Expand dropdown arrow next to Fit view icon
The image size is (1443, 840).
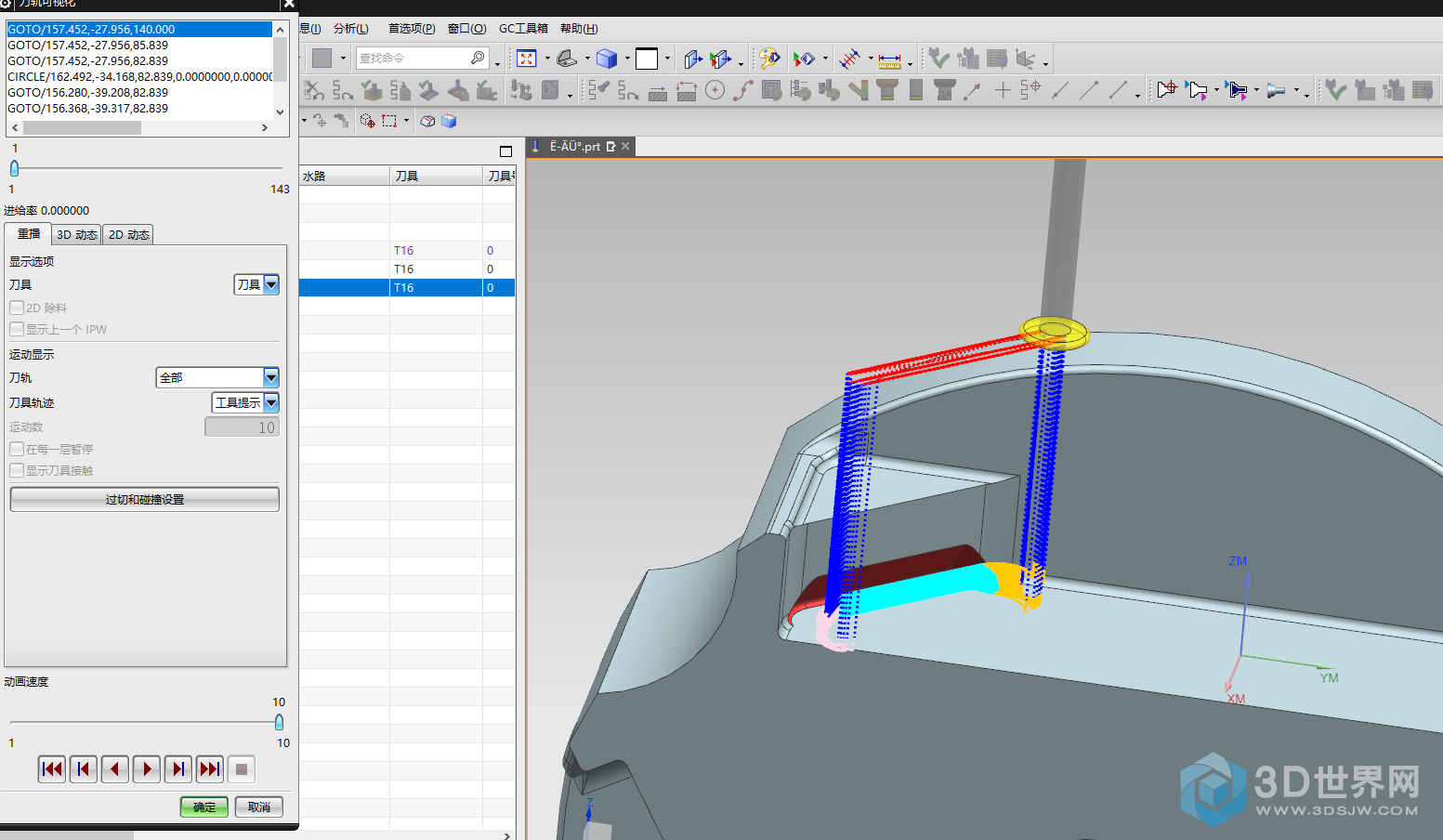click(546, 59)
